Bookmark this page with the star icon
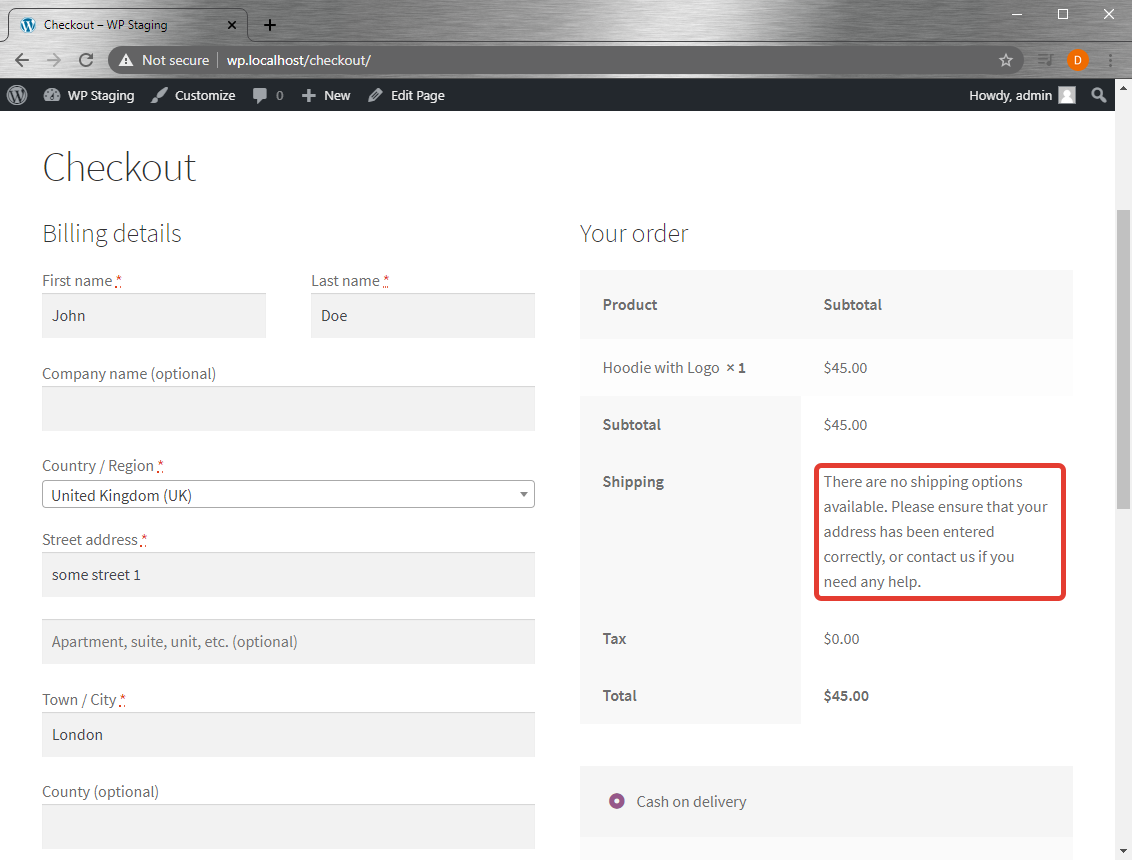The height and width of the screenshot is (860, 1132). [x=1006, y=61]
